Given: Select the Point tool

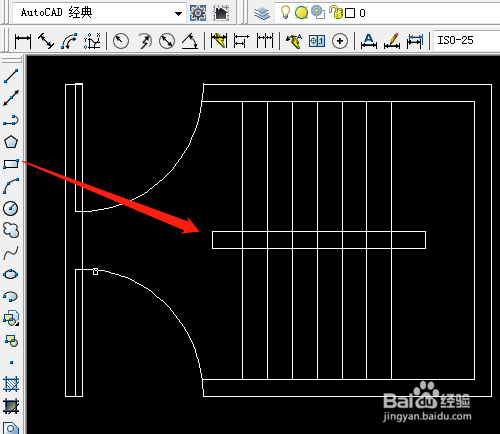Looking at the screenshot, I should [11, 362].
